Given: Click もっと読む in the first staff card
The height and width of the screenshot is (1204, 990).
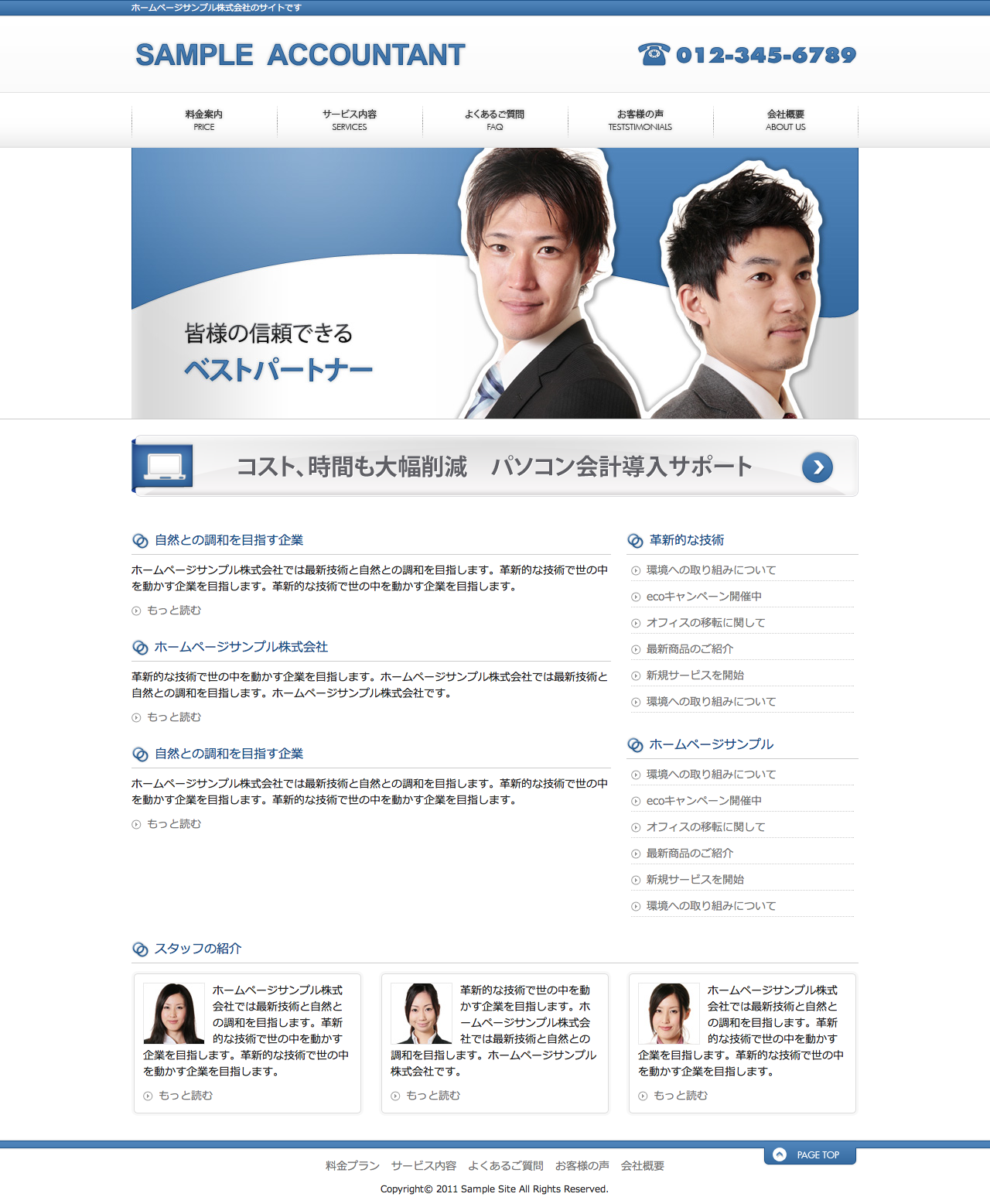Looking at the screenshot, I should coord(185,1096).
